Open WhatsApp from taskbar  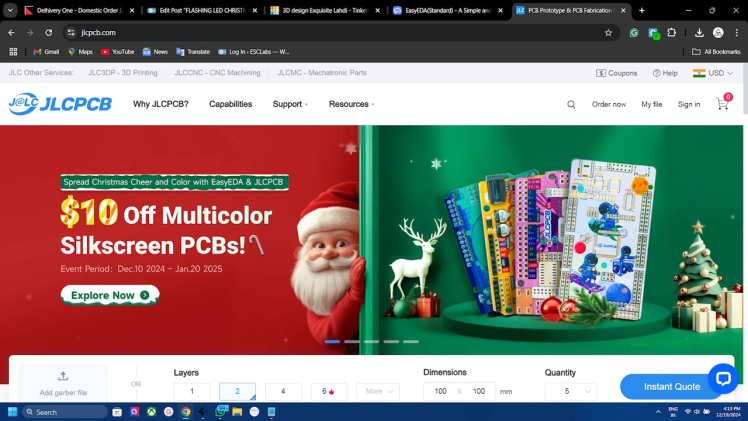221,411
